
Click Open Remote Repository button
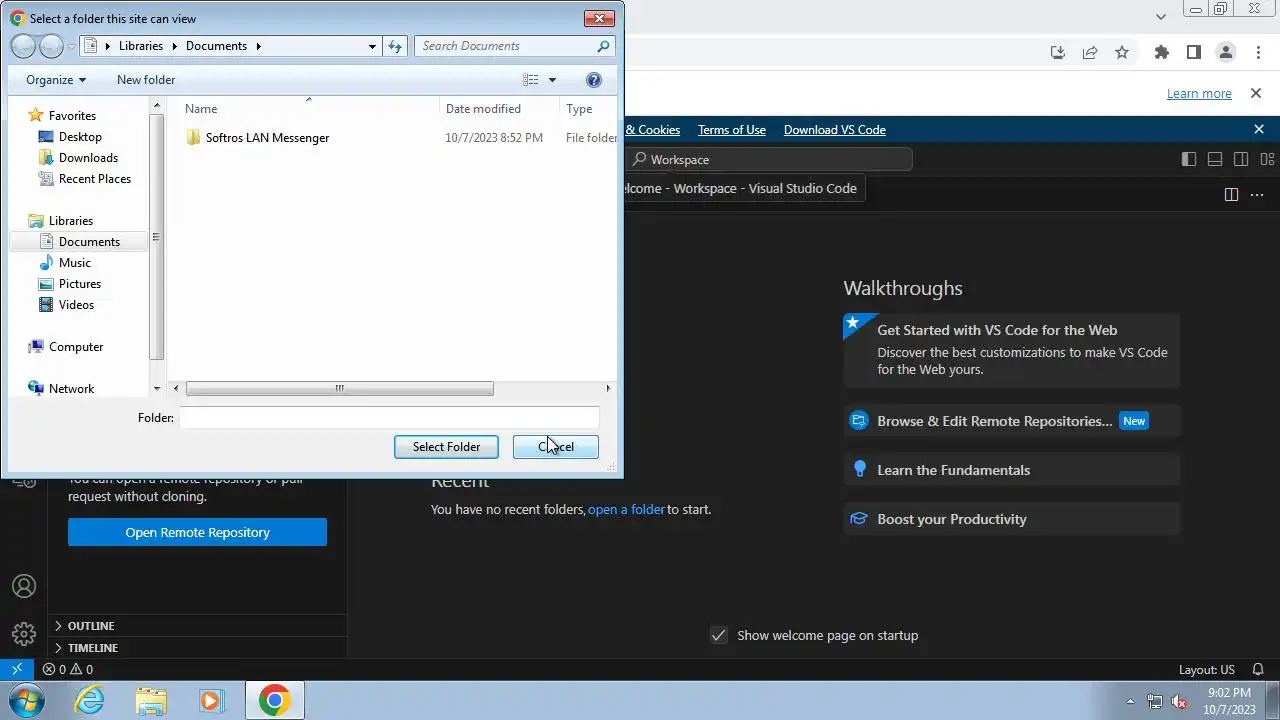[x=197, y=532]
